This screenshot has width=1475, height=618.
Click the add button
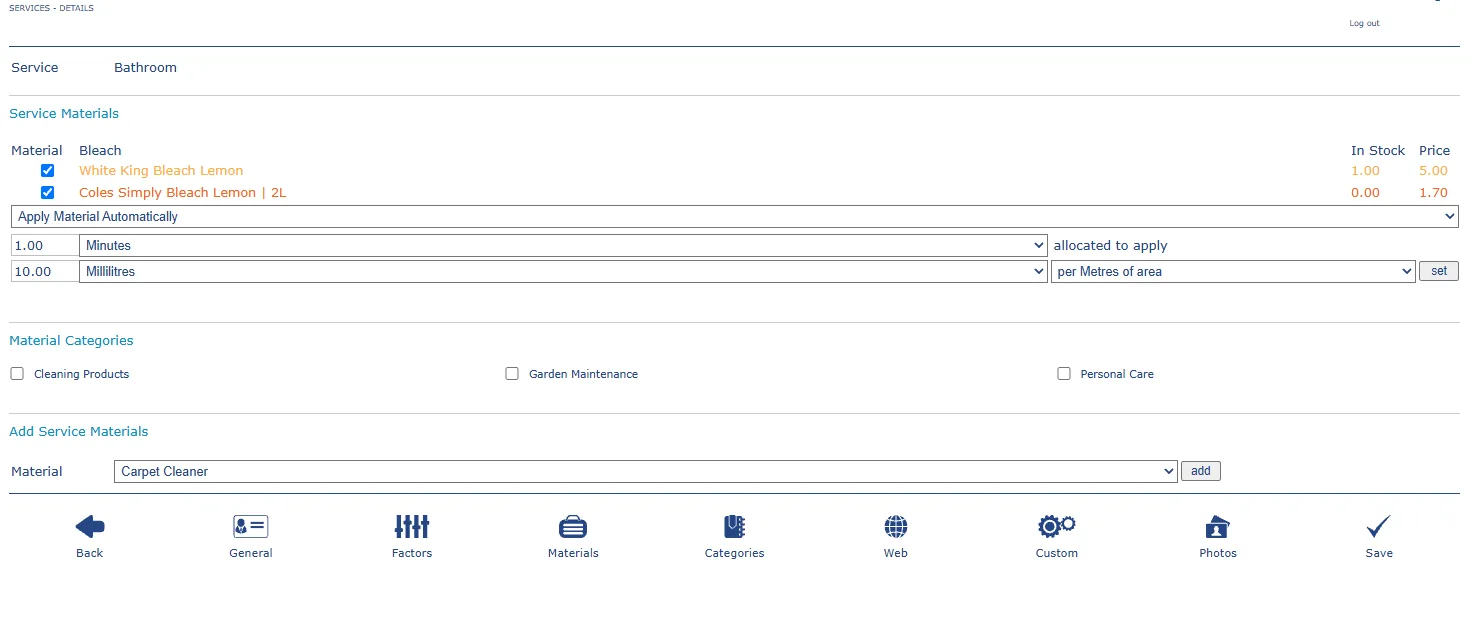coord(1201,471)
